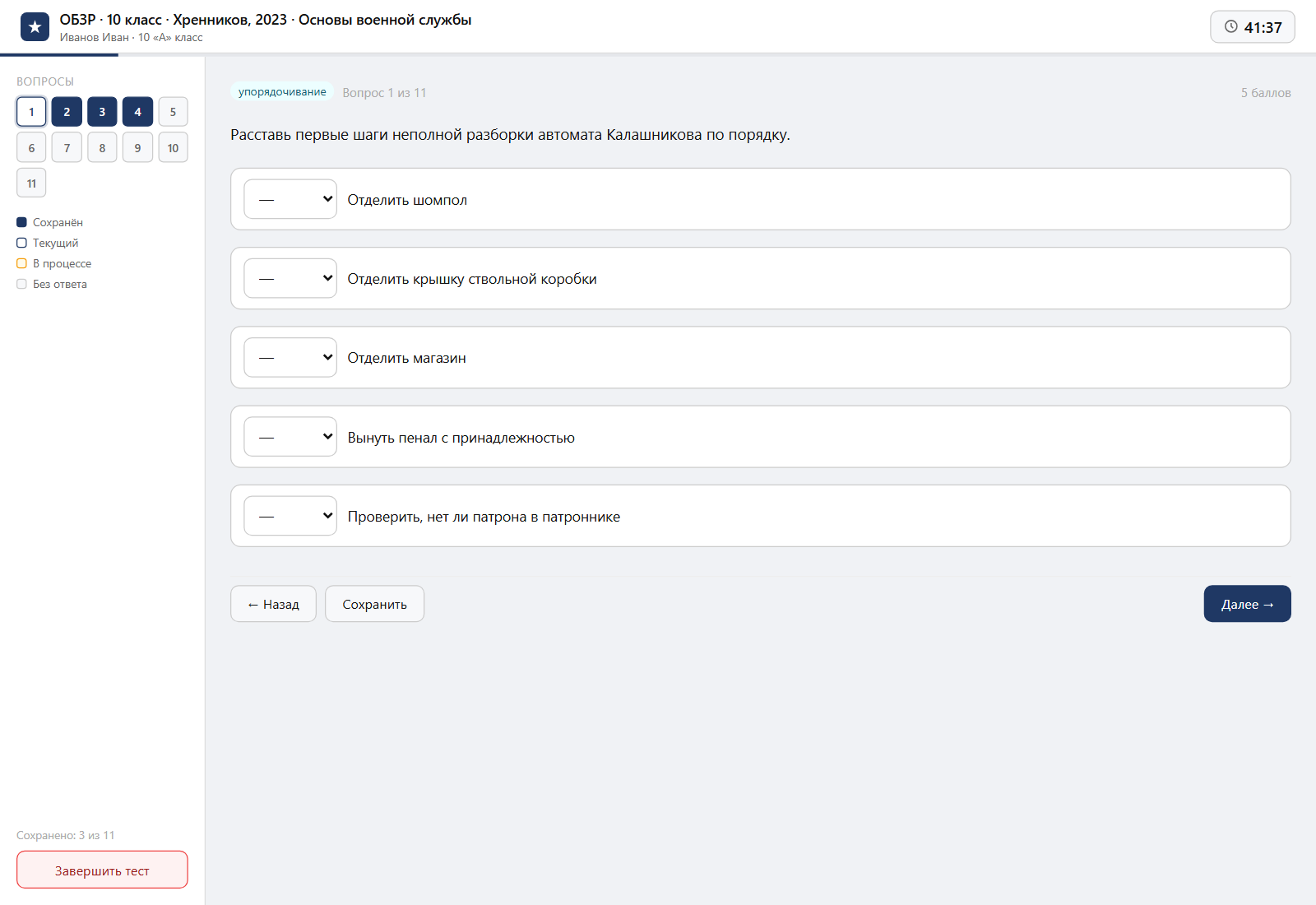The width and height of the screenshot is (1316, 905).
Task: Open order dropdown for "Отделить магазин"
Action: pos(290,357)
